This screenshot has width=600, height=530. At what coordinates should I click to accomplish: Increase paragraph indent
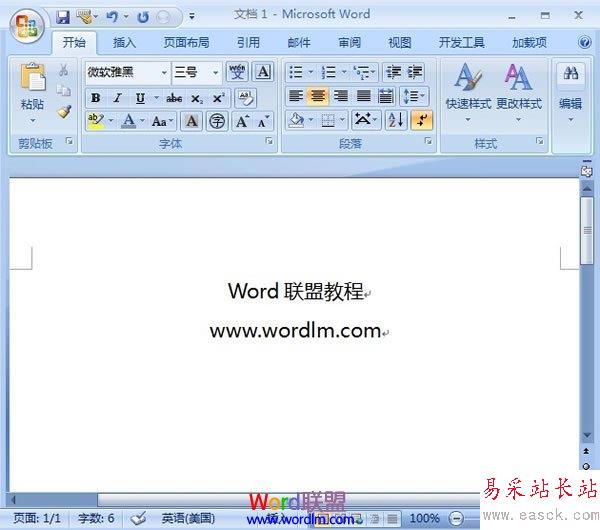[x=414, y=72]
